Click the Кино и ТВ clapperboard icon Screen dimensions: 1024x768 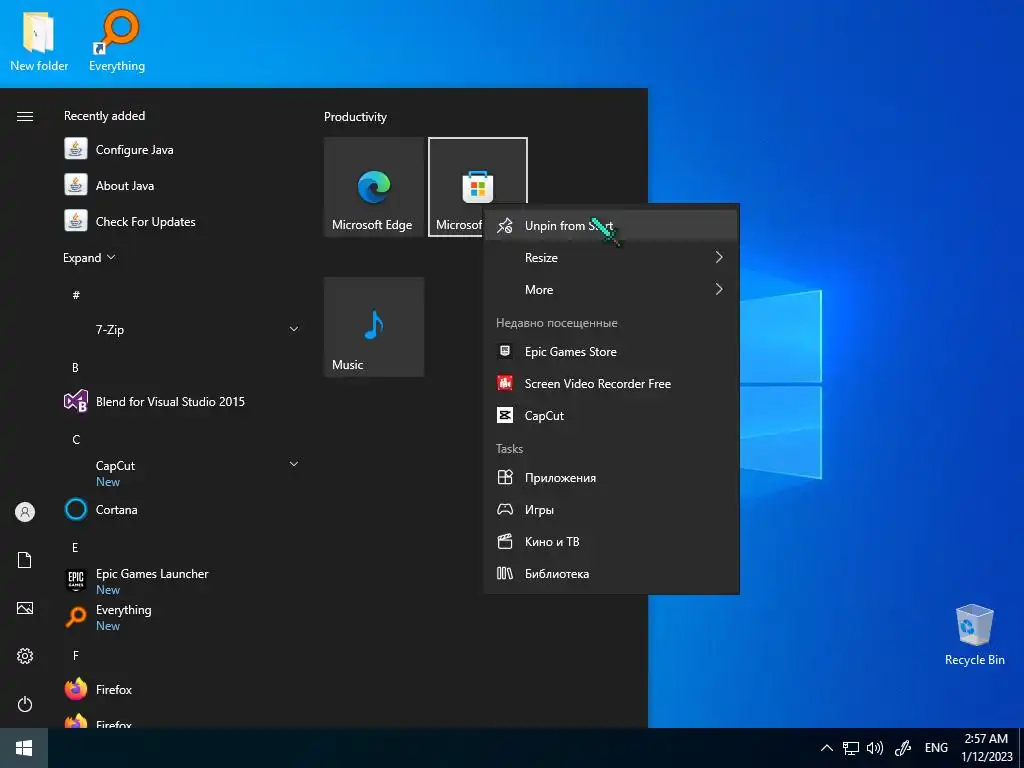tap(505, 541)
